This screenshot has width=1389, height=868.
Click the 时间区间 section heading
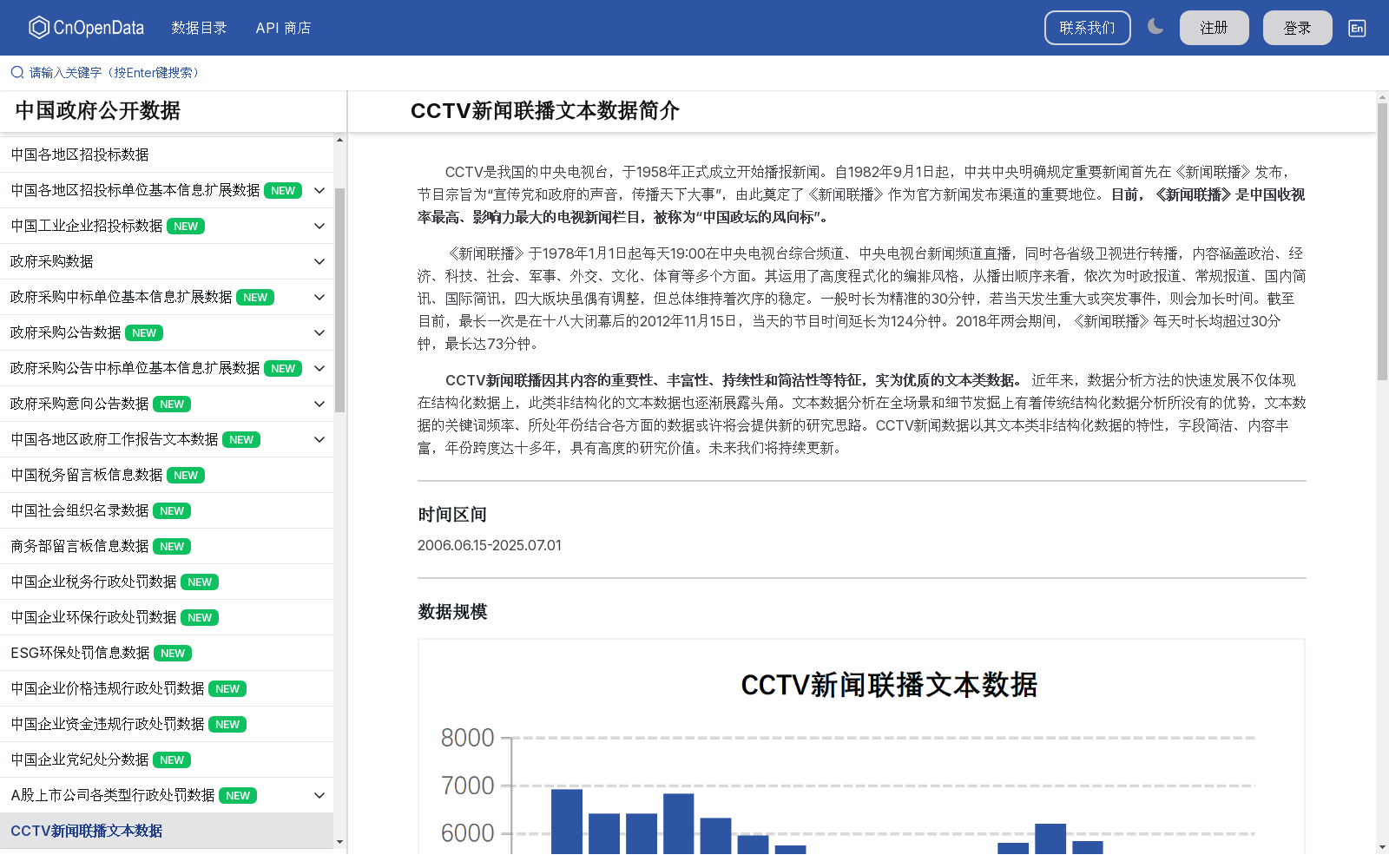pos(452,515)
